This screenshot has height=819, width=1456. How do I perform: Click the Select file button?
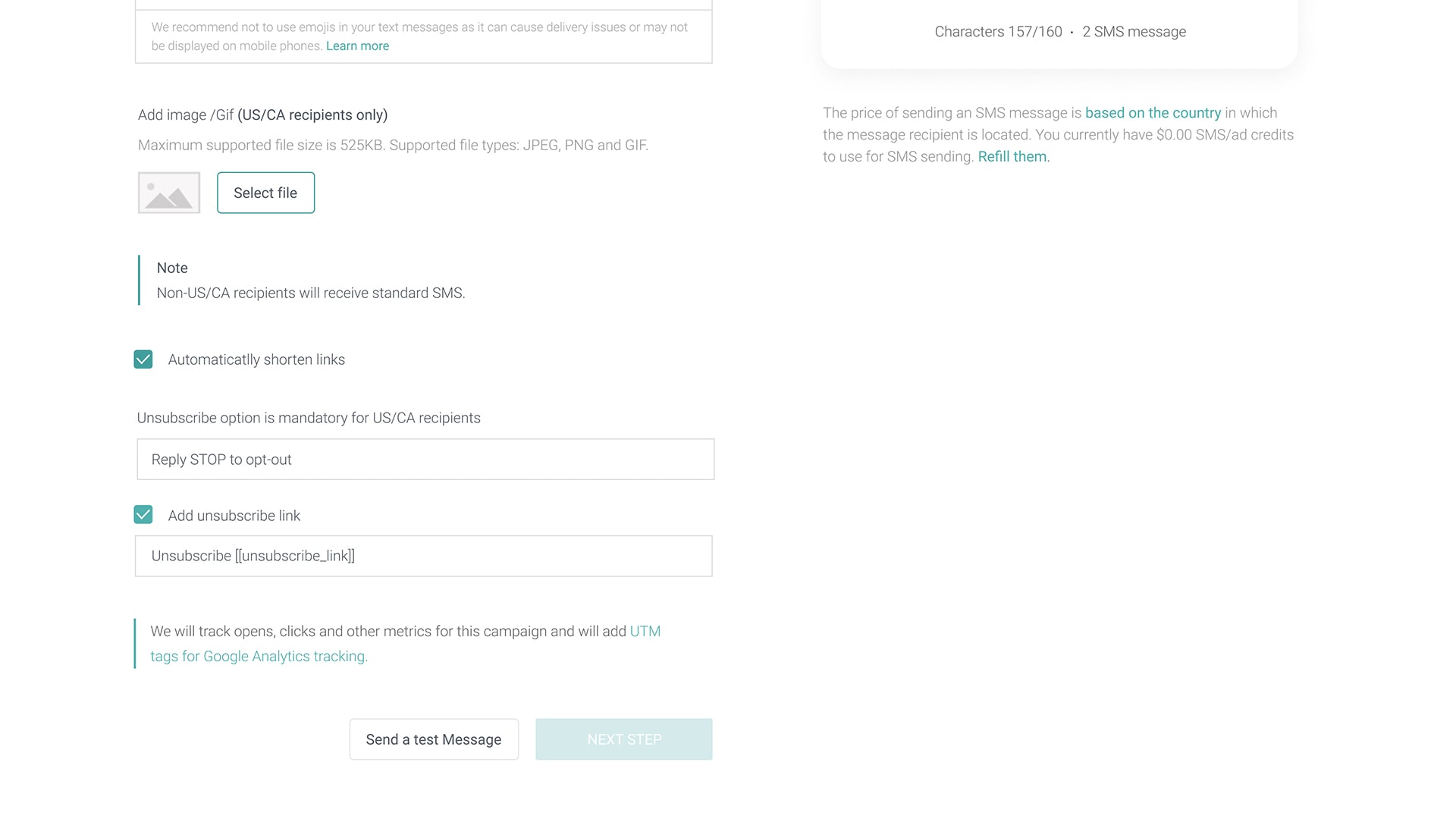(x=265, y=193)
